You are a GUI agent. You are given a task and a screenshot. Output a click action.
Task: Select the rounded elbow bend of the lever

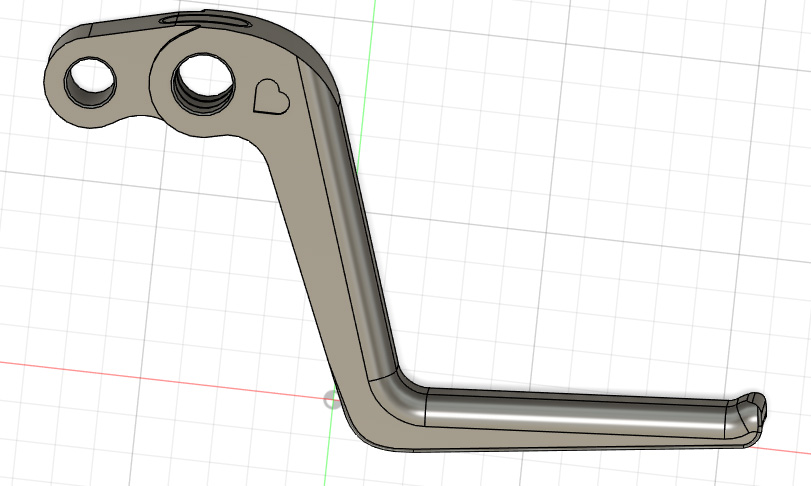click(398, 401)
